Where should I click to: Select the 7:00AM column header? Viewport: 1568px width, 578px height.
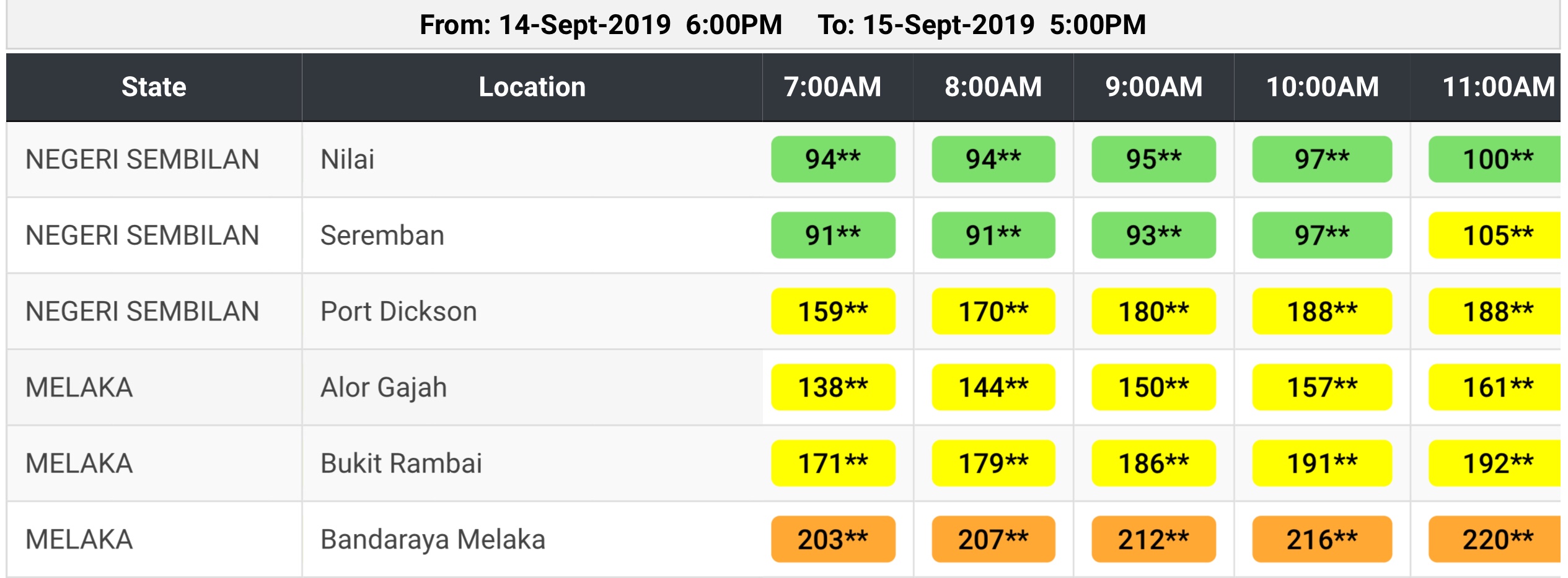tap(832, 87)
